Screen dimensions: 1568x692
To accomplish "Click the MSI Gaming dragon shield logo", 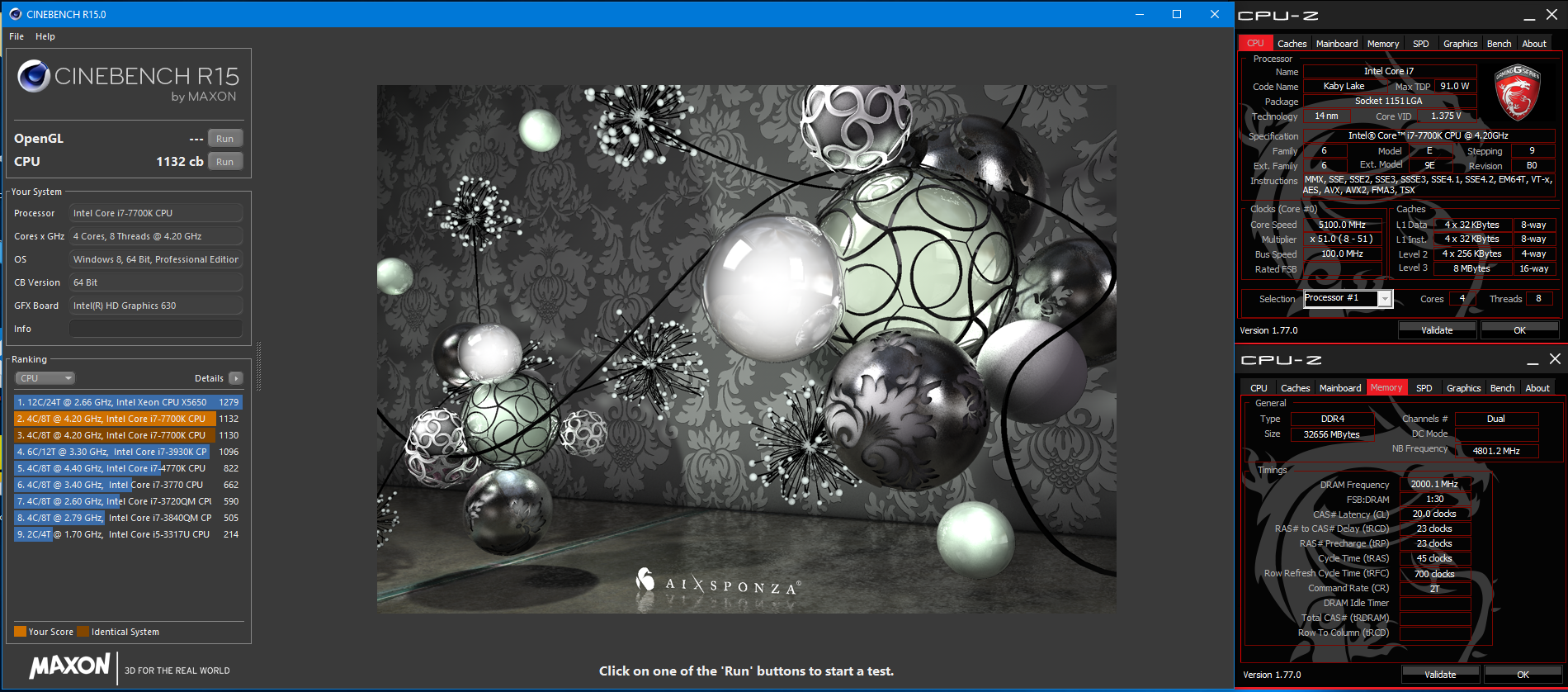I will click(1517, 92).
